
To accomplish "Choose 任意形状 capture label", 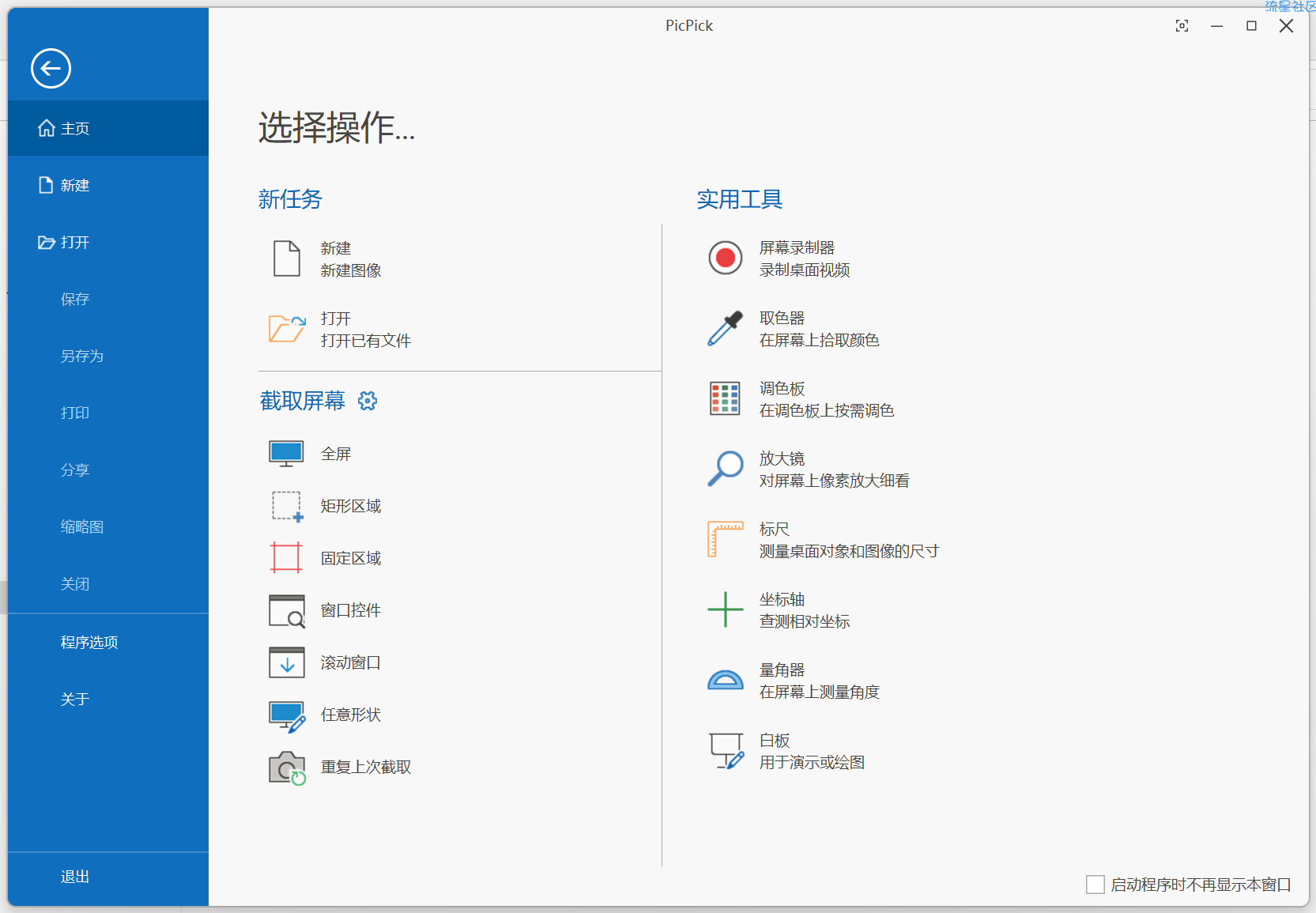I will pos(351,715).
